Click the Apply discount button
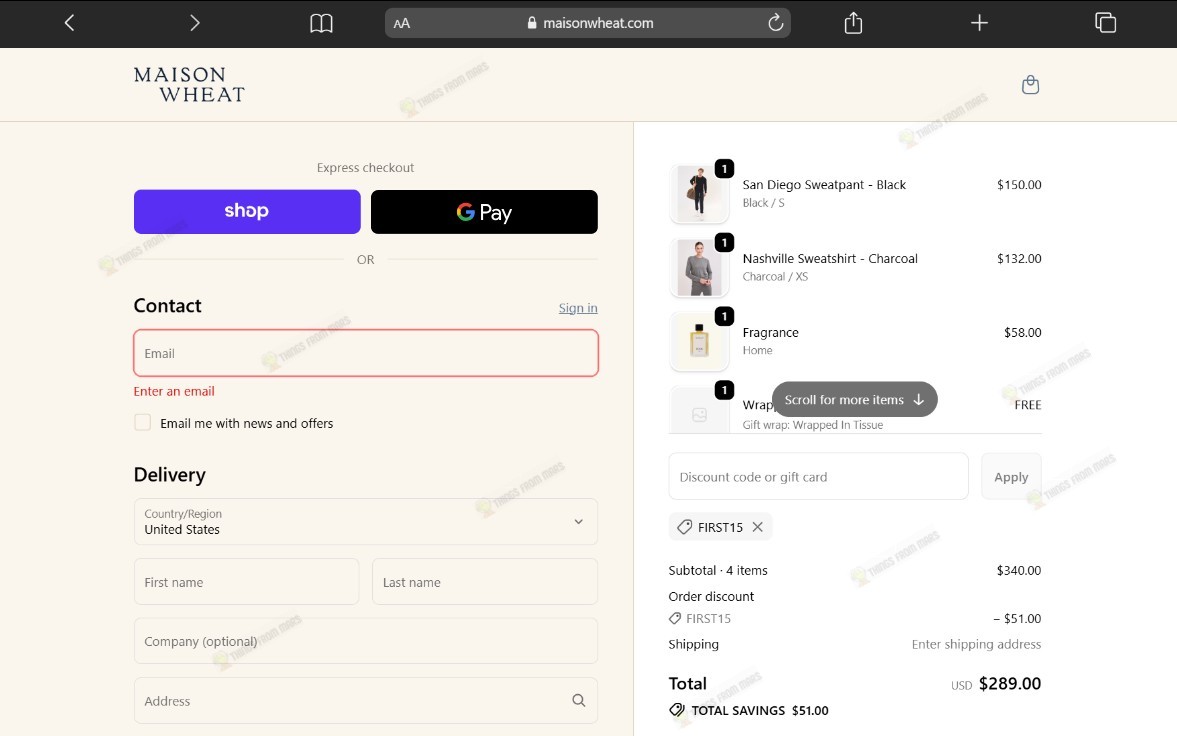 click(x=1011, y=476)
